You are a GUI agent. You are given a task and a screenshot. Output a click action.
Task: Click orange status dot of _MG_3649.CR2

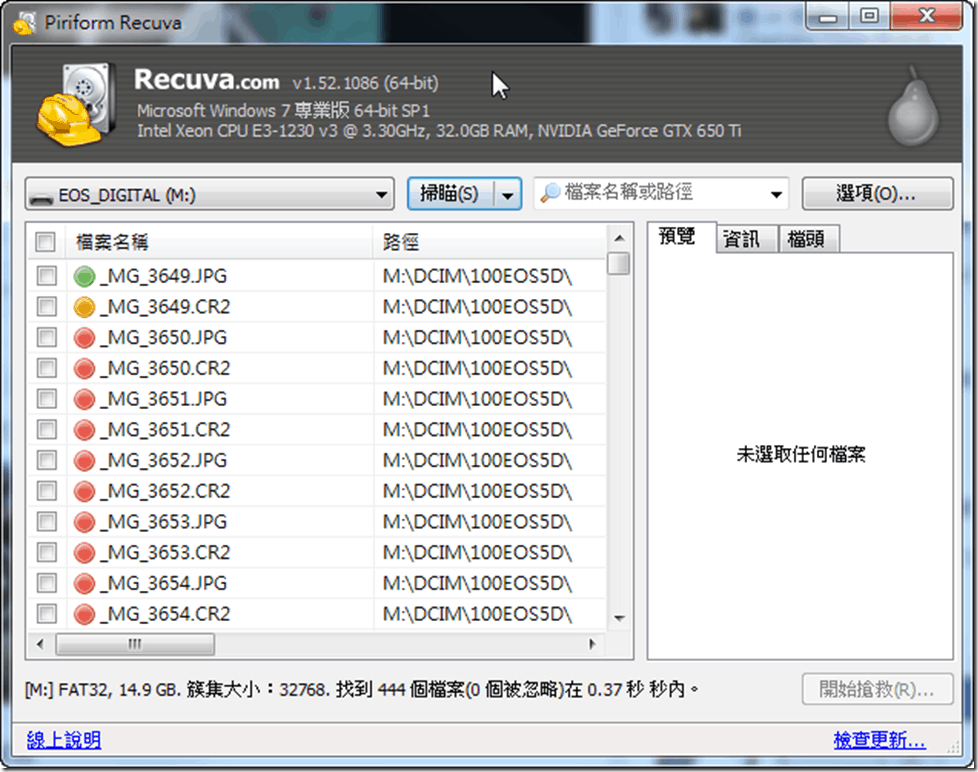coord(85,307)
